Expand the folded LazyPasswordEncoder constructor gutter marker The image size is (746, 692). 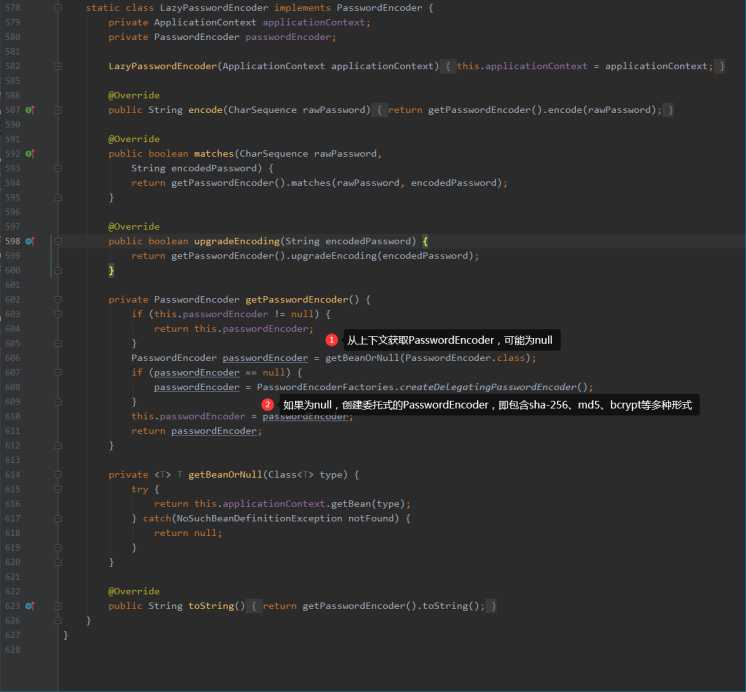click(59, 66)
